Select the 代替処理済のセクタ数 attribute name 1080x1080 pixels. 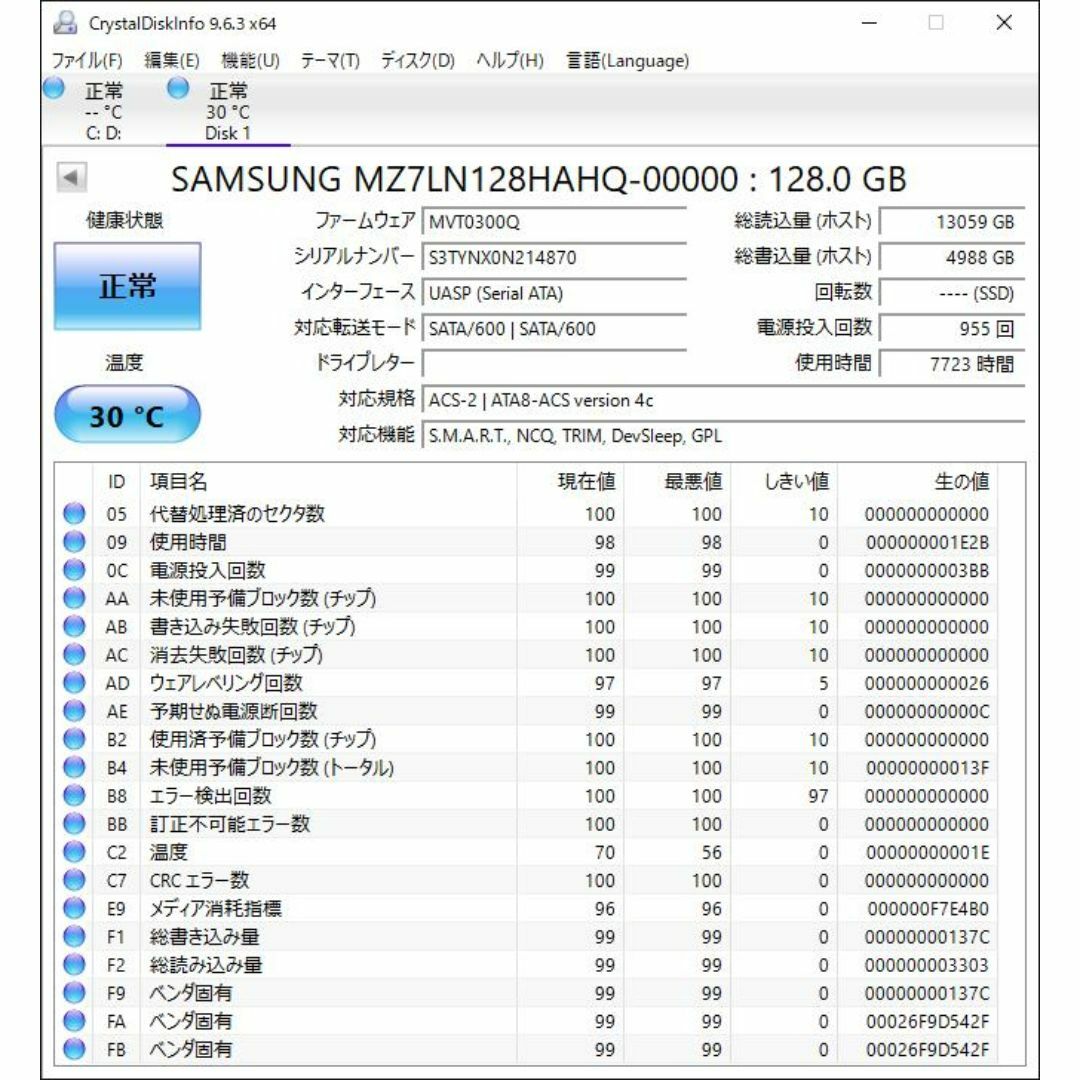(237, 514)
